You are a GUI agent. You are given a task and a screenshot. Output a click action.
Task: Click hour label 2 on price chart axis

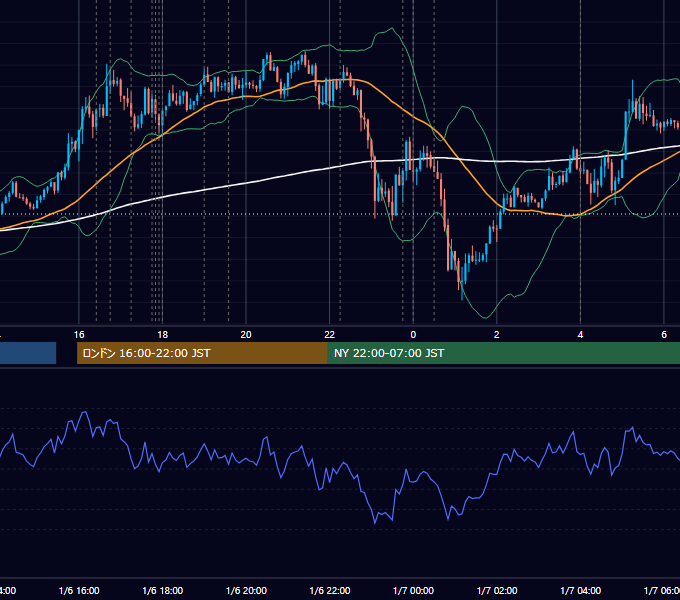point(497,335)
